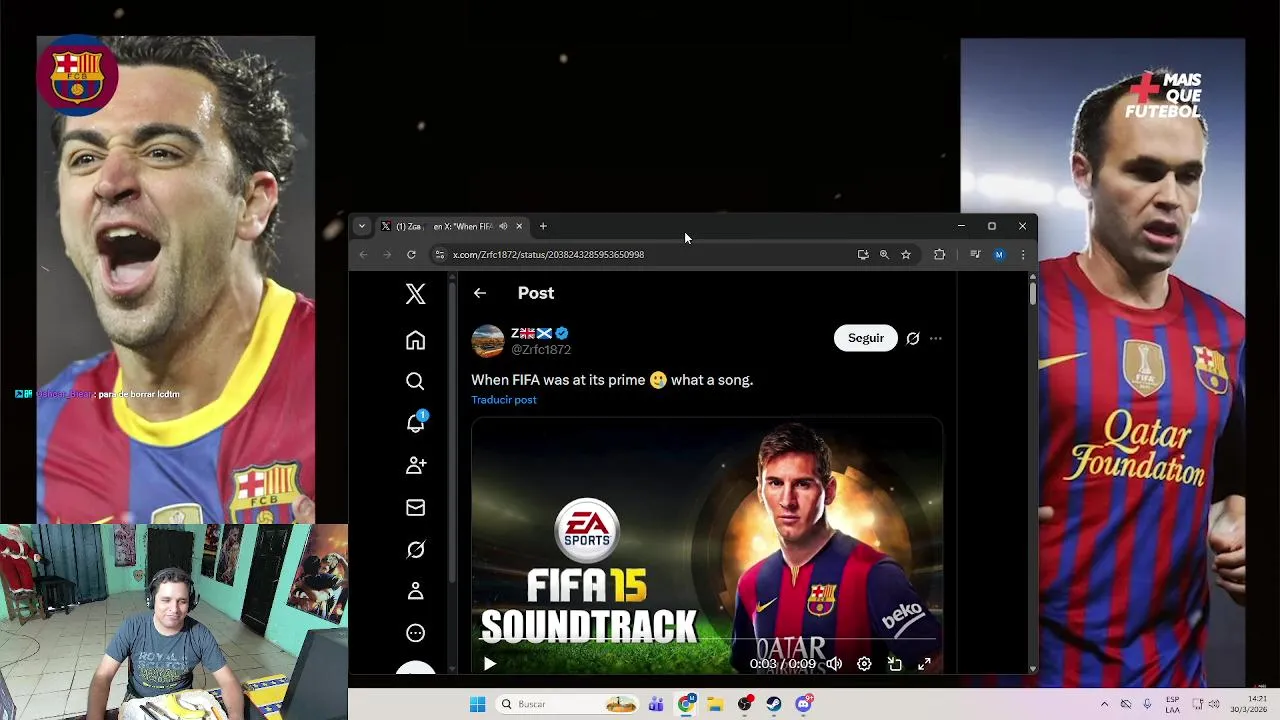Image resolution: width=1280 pixels, height=720 pixels.
Task: Open the Chrome extensions puzzle icon
Action: pyautogui.click(x=939, y=255)
